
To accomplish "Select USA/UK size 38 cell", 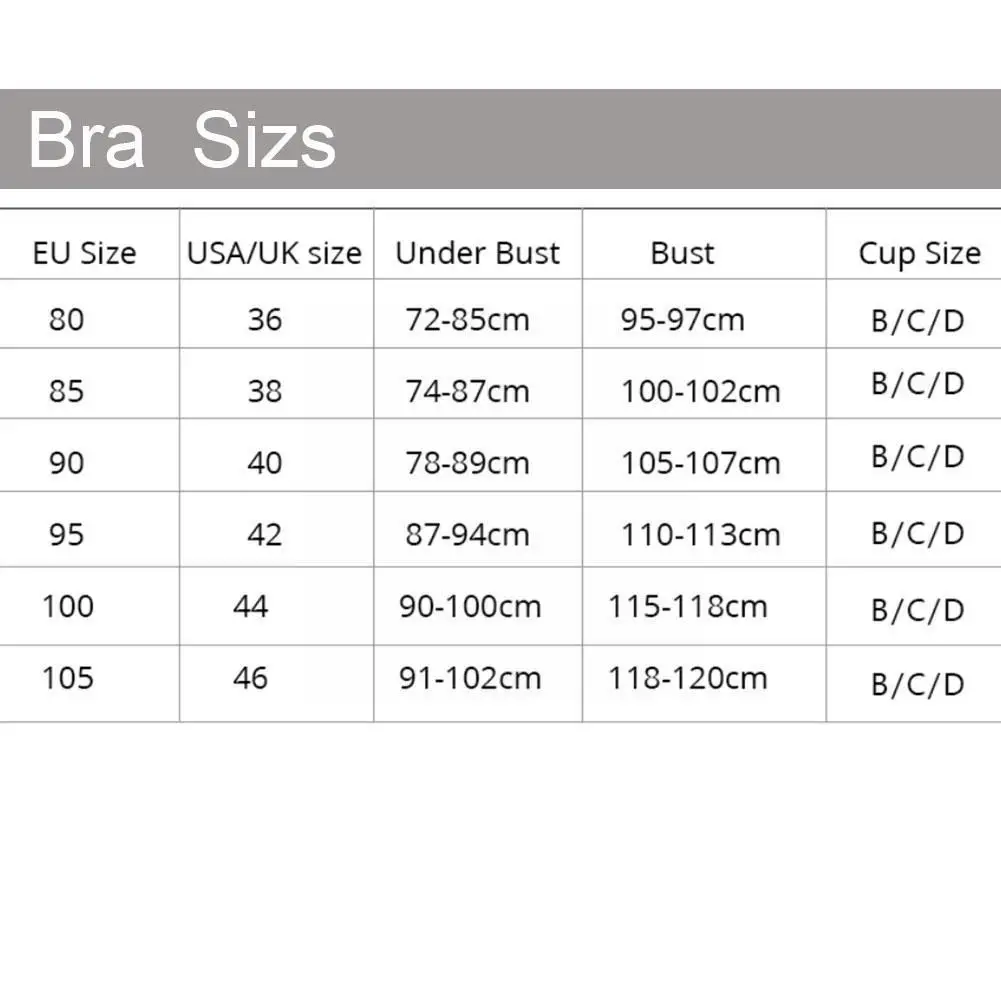I will click(265, 391).
